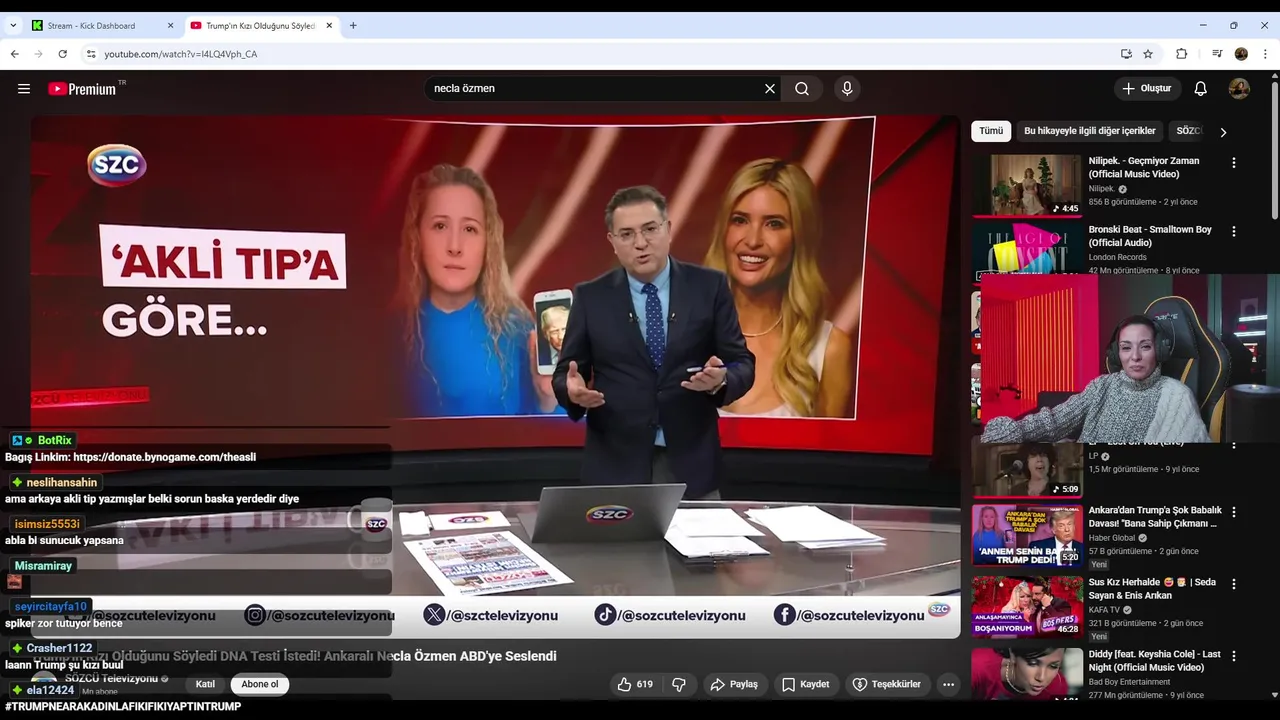
Task: Go back in browser history
Action: [x=14, y=54]
